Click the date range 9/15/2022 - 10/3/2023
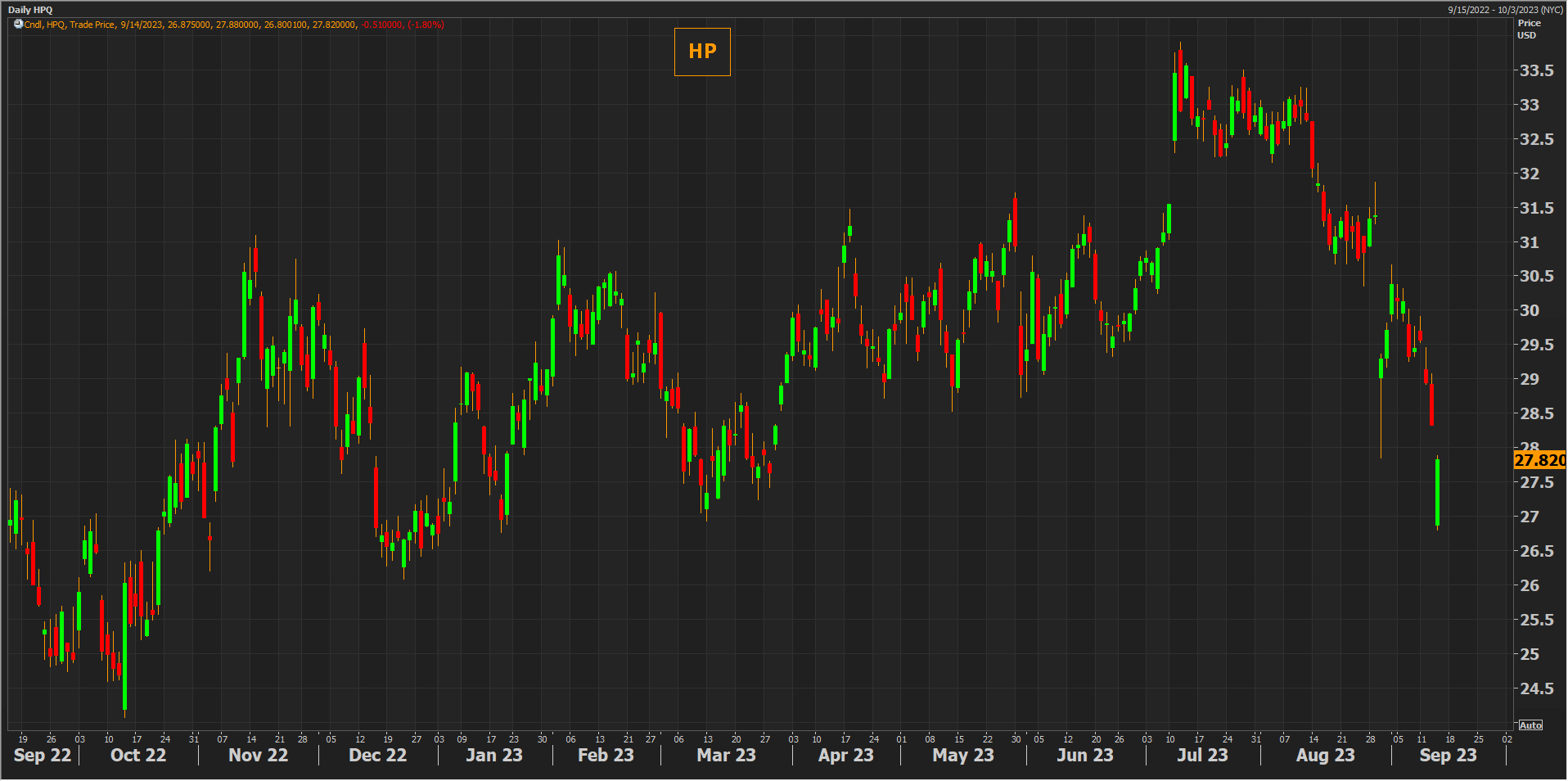This screenshot has width=1568, height=781. coord(1505,10)
